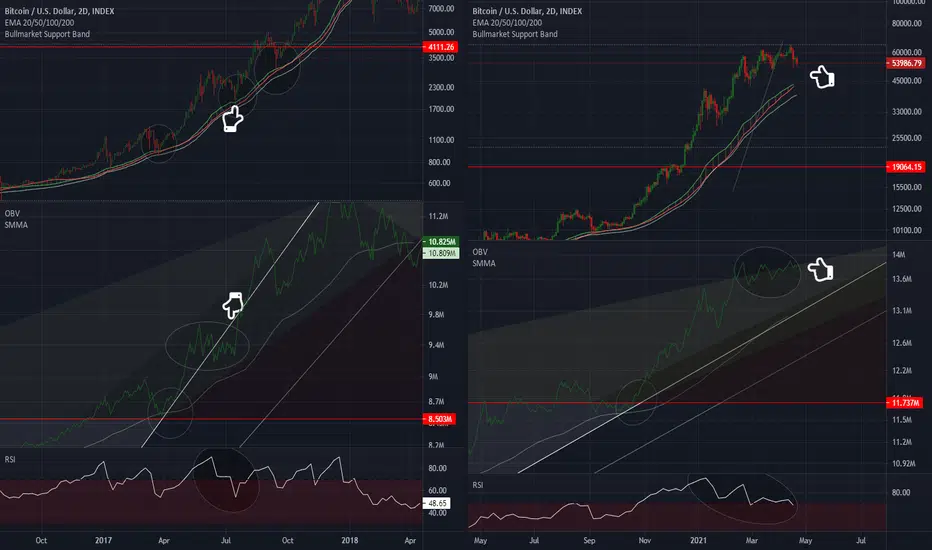Click the 1700.00 price axis label
This screenshot has width=932, height=550.
441,109
